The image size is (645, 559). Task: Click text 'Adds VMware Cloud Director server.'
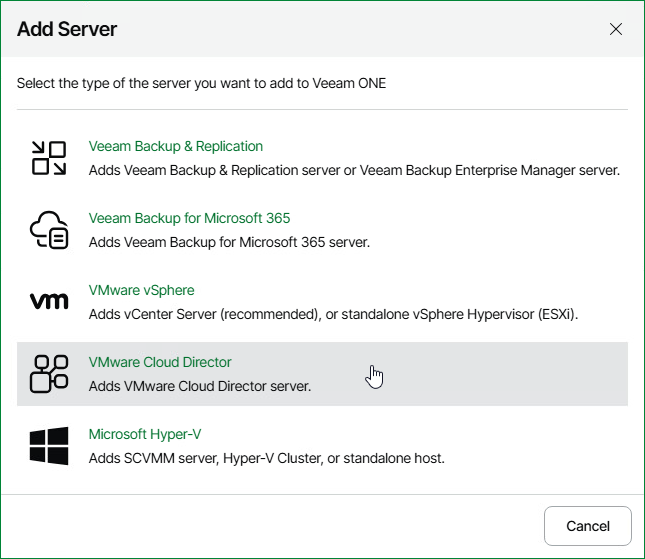coord(200,386)
